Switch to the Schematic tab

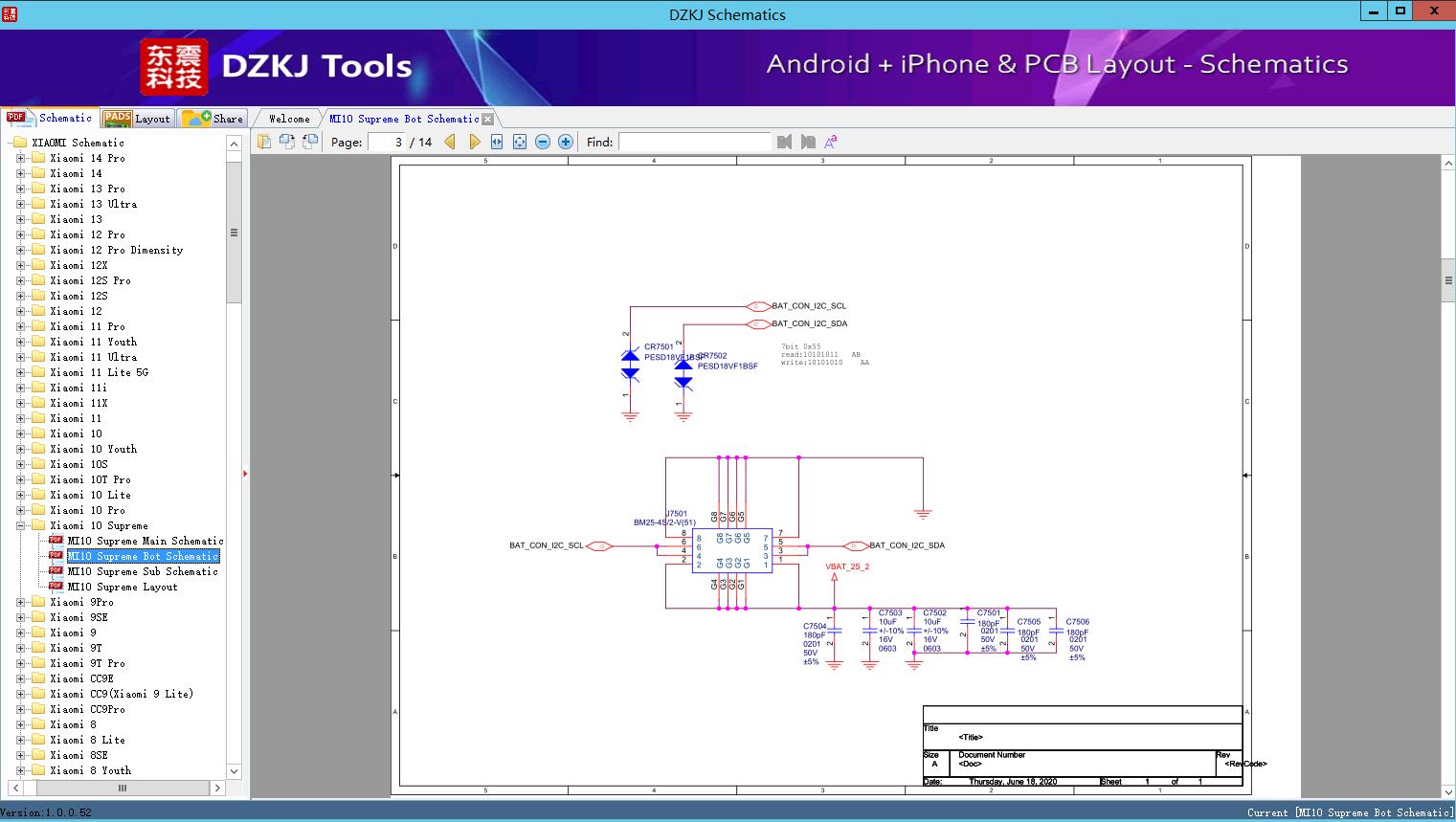[50, 118]
